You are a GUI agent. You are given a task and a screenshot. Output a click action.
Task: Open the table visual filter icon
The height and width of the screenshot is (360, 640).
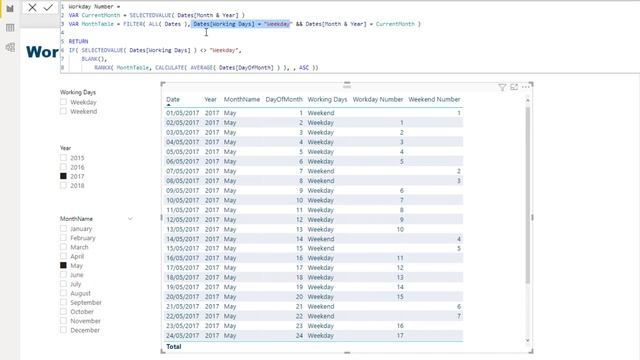(x=502, y=87)
